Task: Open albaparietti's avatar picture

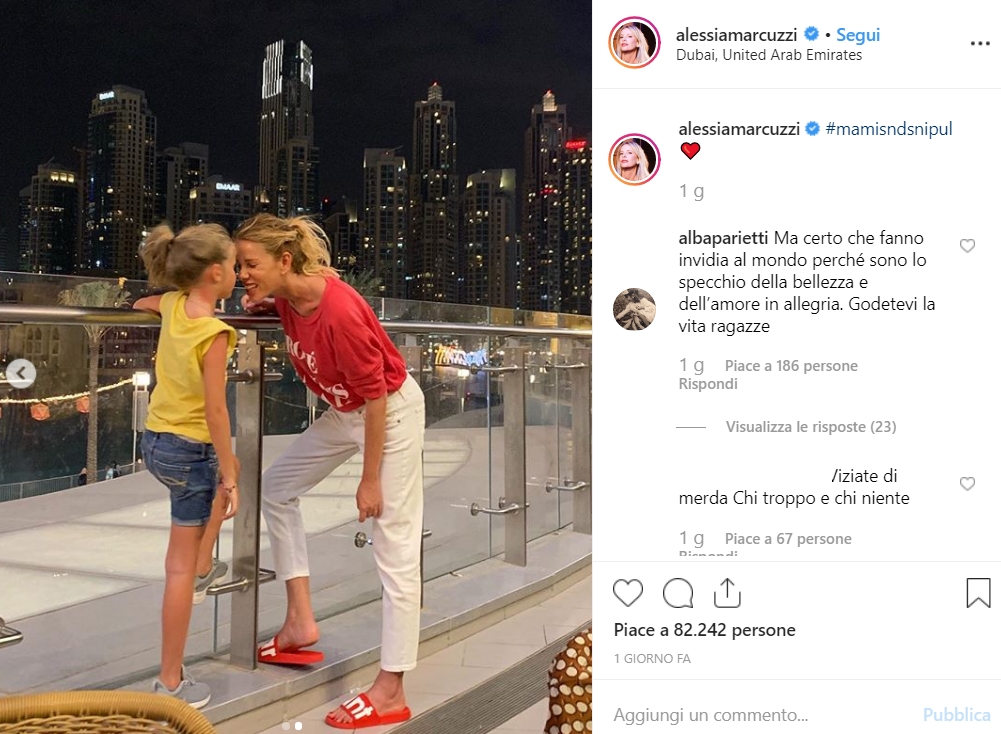Action: [635, 309]
